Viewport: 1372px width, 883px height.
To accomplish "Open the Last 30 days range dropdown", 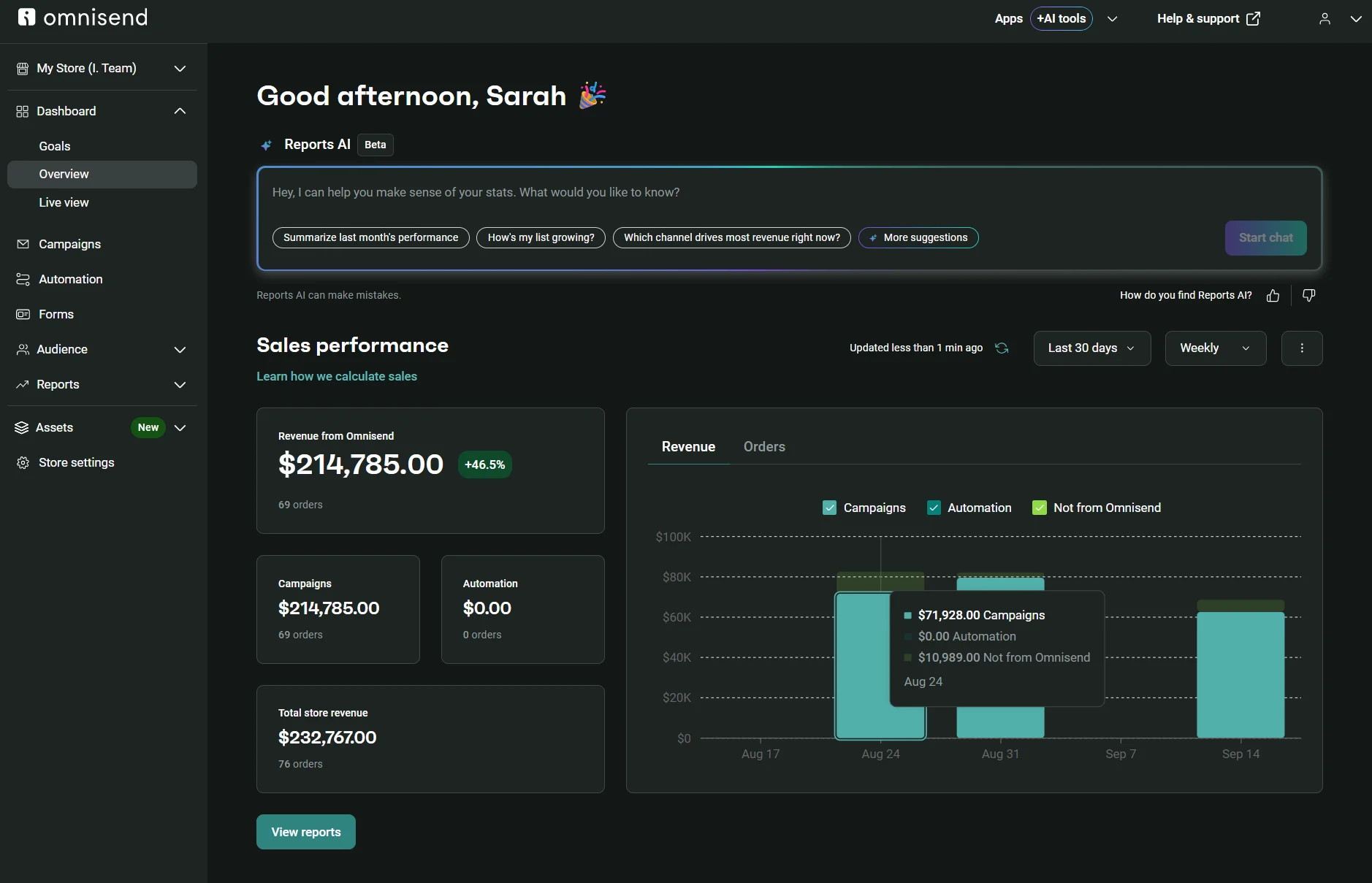I will click(x=1092, y=348).
